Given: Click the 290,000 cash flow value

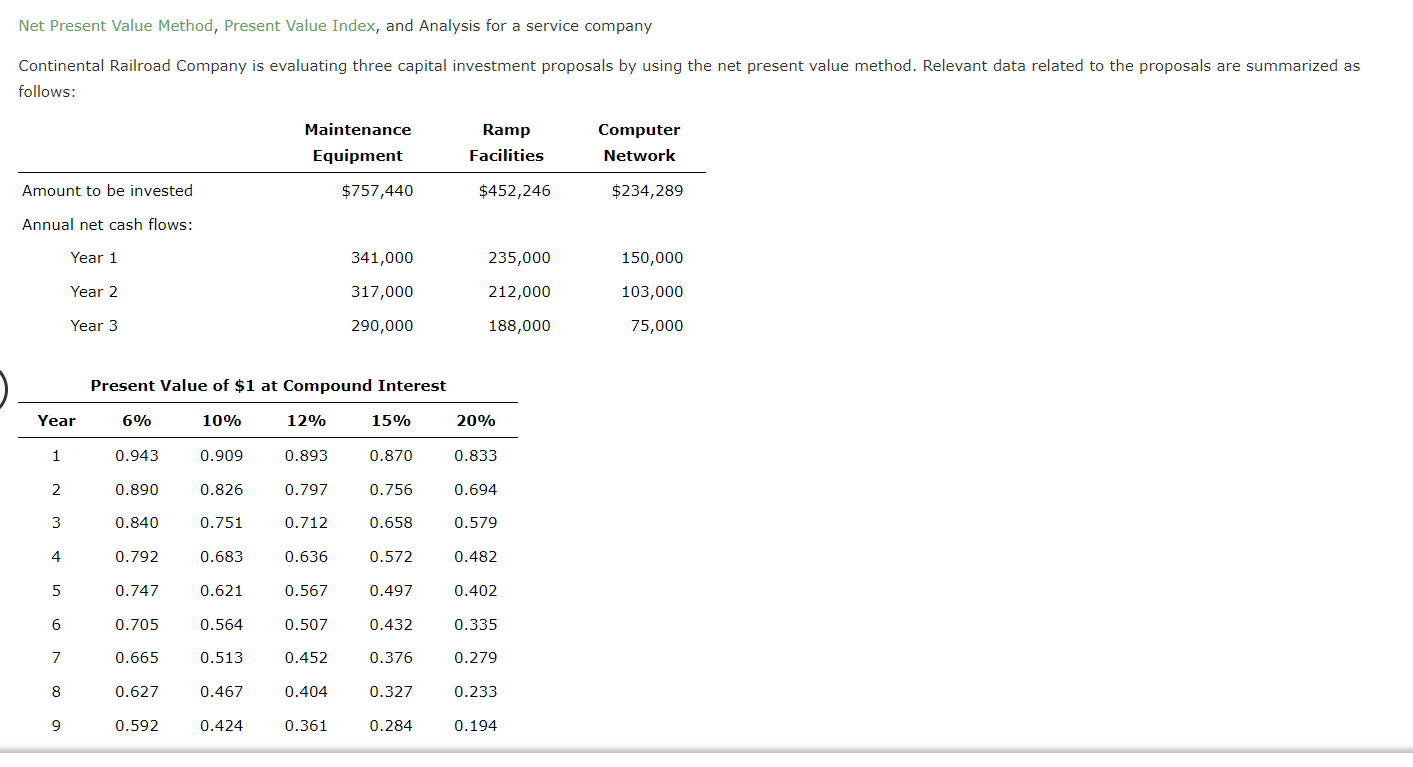Looking at the screenshot, I should point(382,326).
